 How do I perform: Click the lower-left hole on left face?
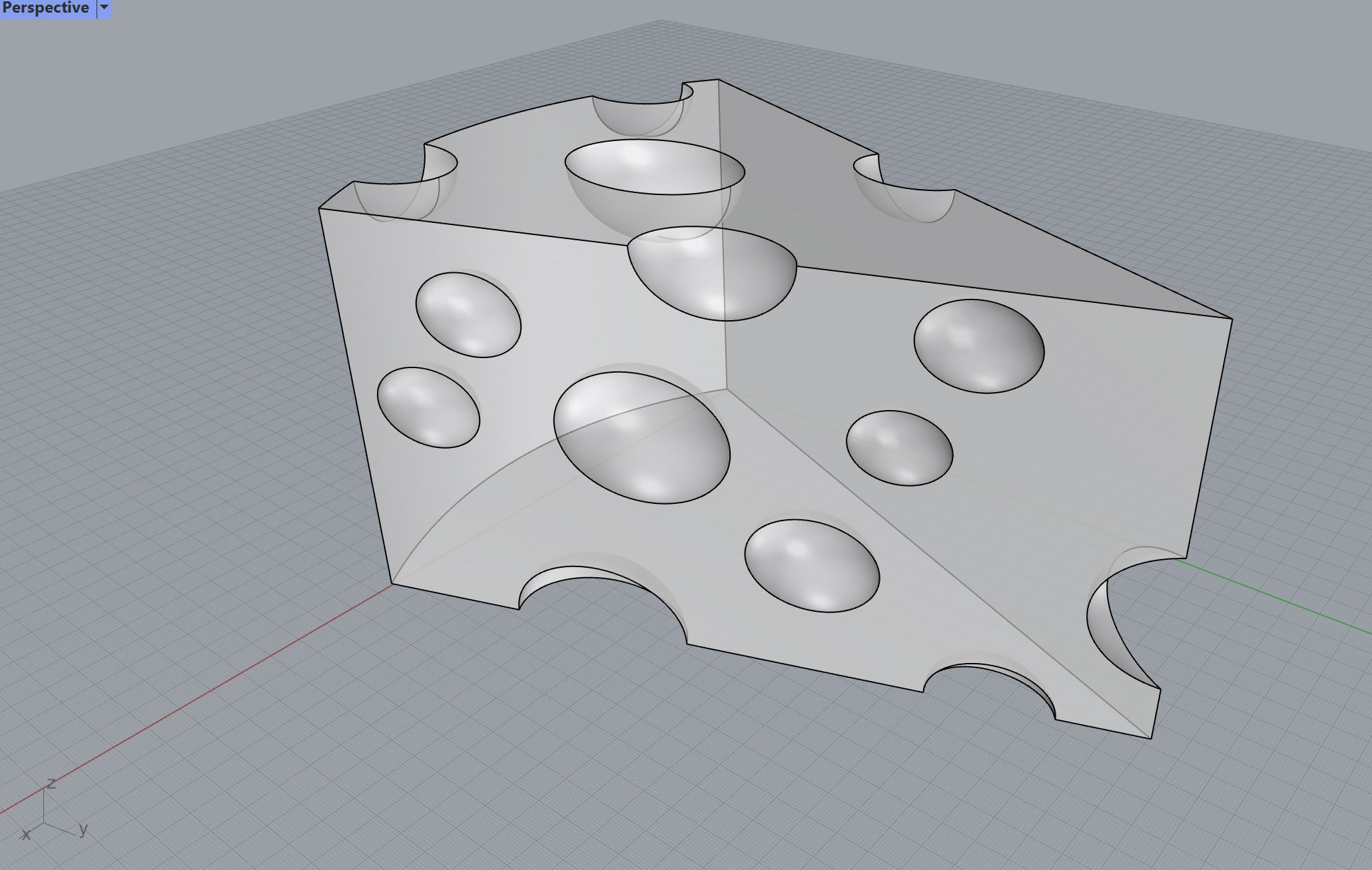(x=428, y=407)
